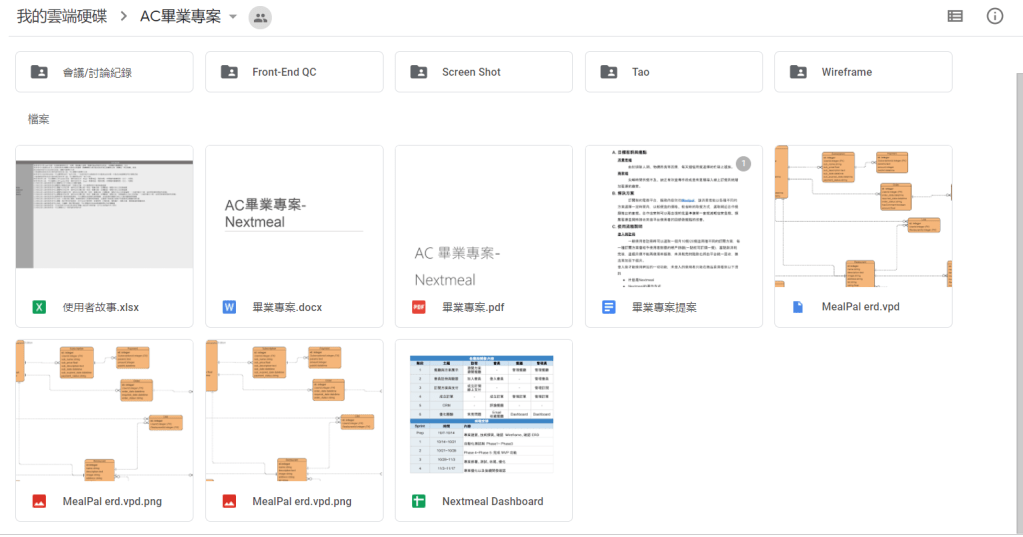The height and width of the screenshot is (537, 1023).
Task: Click the Sheets icon of Nextmeal Dashboard
Action: click(x=419, y=501)
